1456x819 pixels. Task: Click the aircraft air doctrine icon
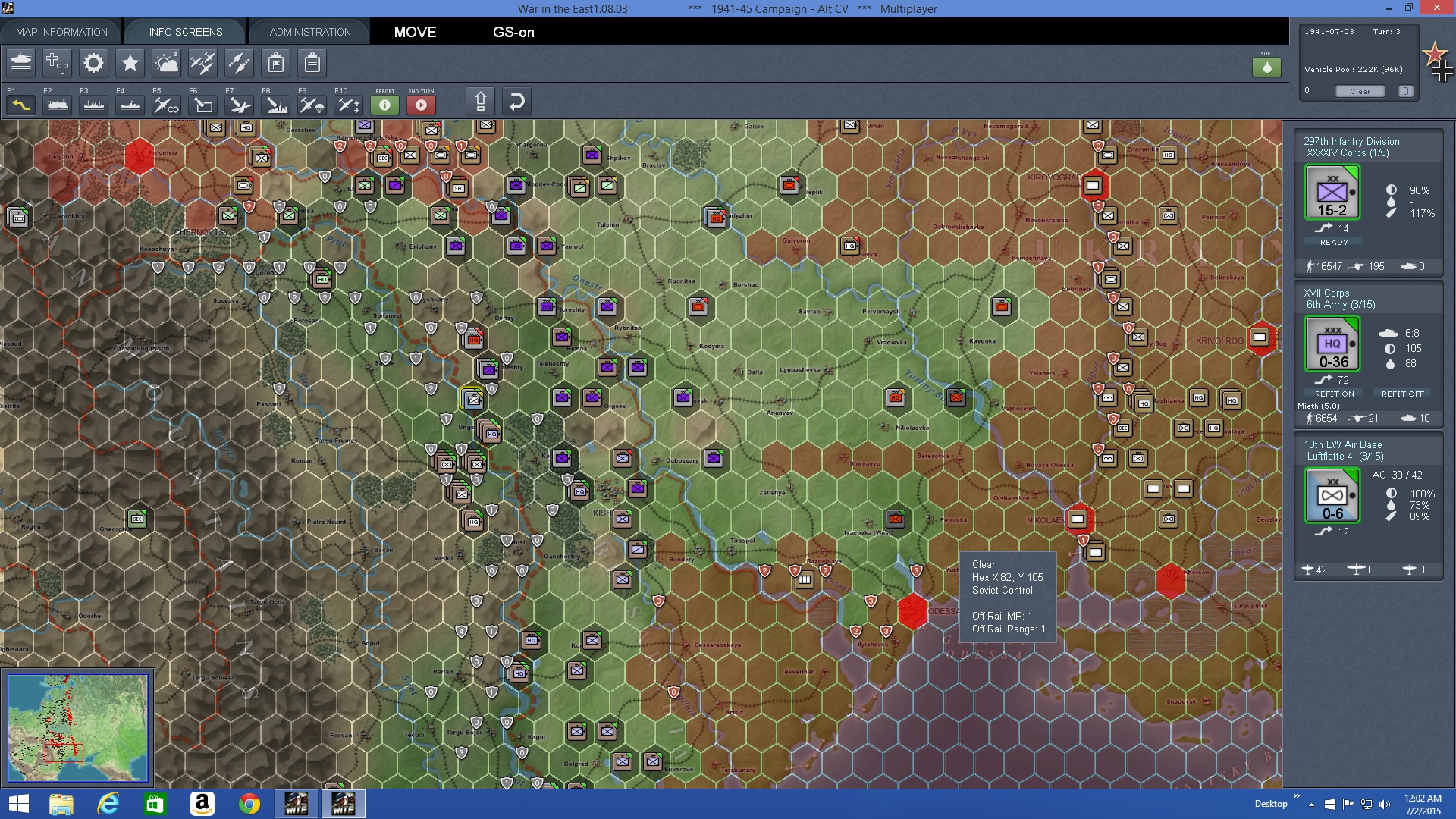[202, 63]
